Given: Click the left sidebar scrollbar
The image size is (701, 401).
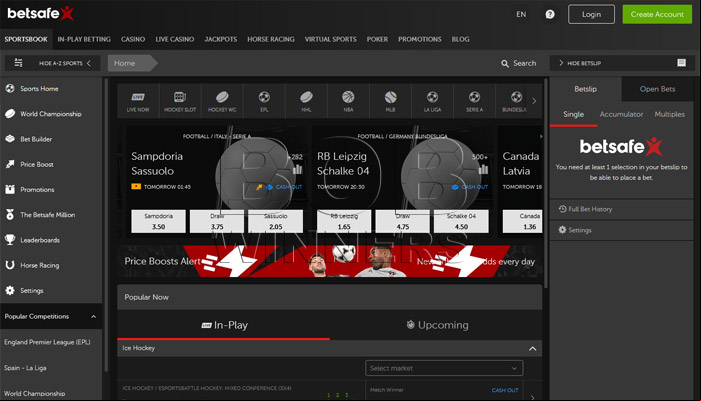Looking at the screenshot, I should click(x=106, y=225).
